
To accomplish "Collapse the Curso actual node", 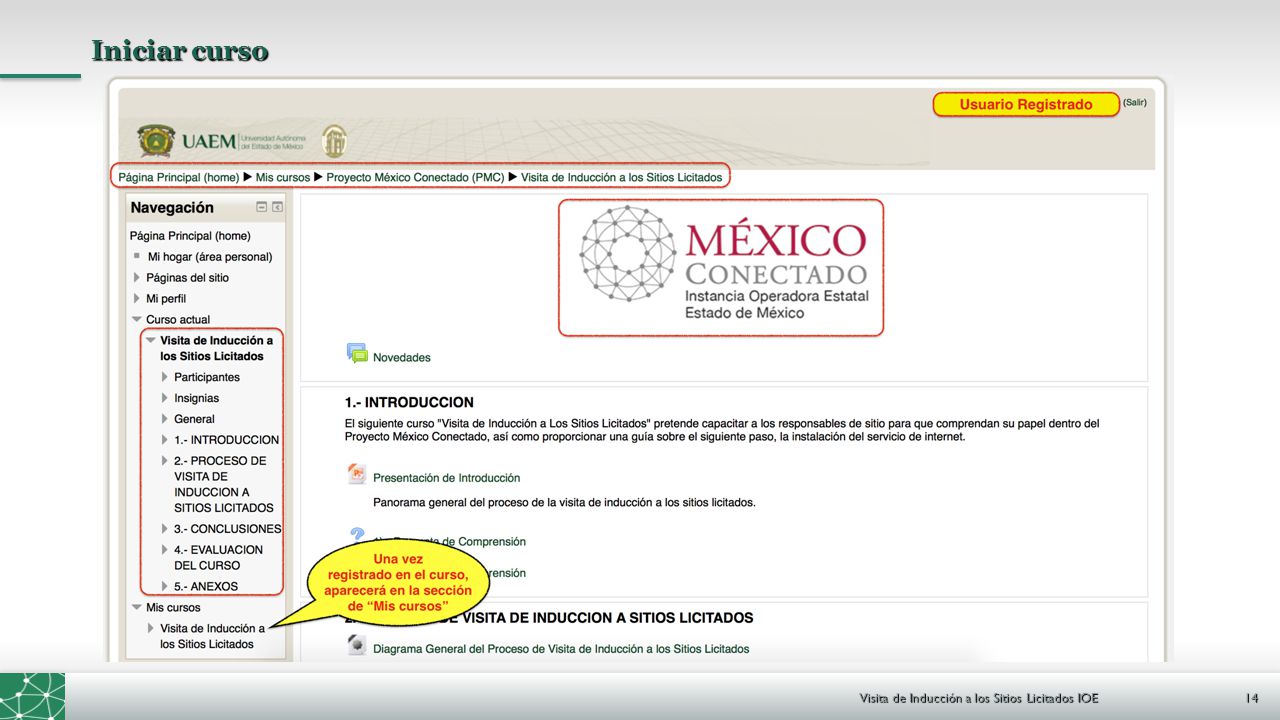I will (x=137, y=320).
